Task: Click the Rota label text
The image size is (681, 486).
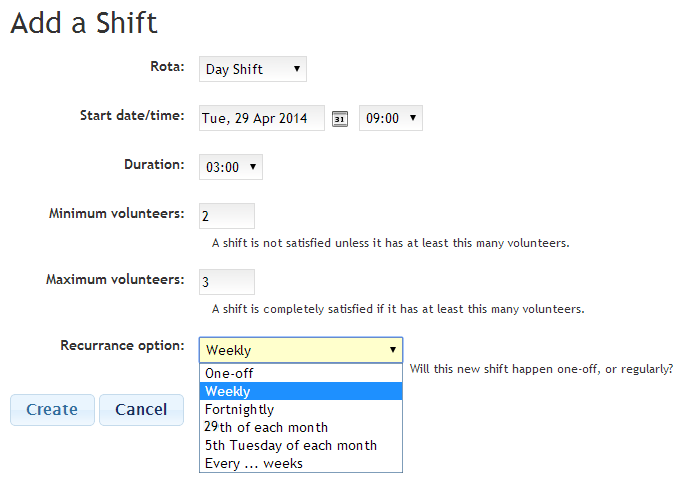Action: click(x=167, y=66)
